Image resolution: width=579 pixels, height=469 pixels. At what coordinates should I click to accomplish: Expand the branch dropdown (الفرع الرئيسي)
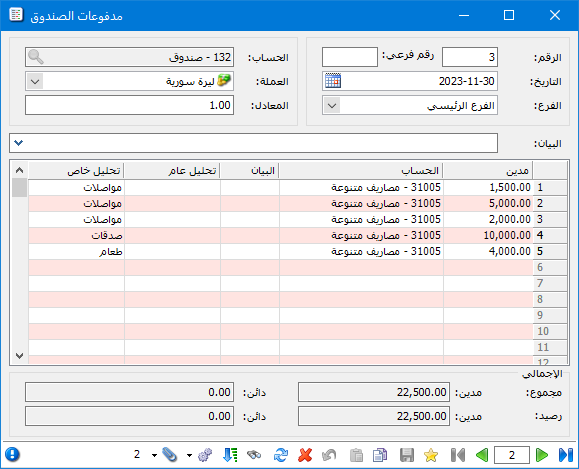[332, 106]
